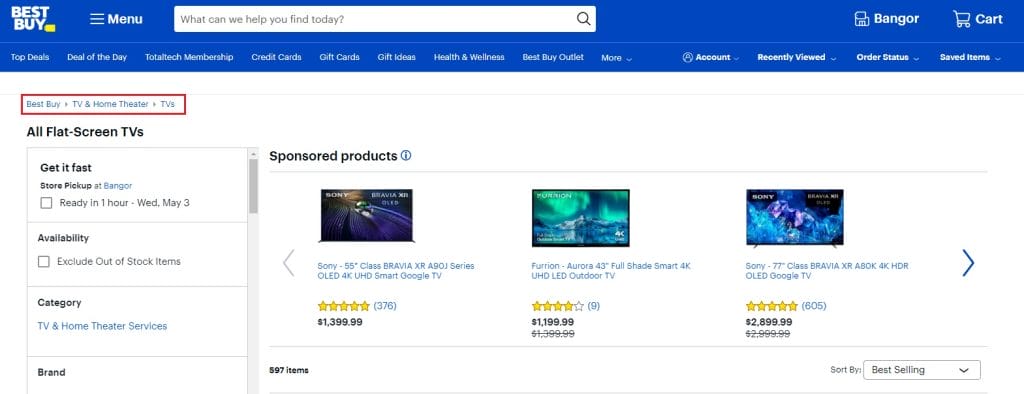Open Sony 55" Class BRAVIA XR A90J title
Viewport: 1024px width, 394px height.
pos(396,271)
